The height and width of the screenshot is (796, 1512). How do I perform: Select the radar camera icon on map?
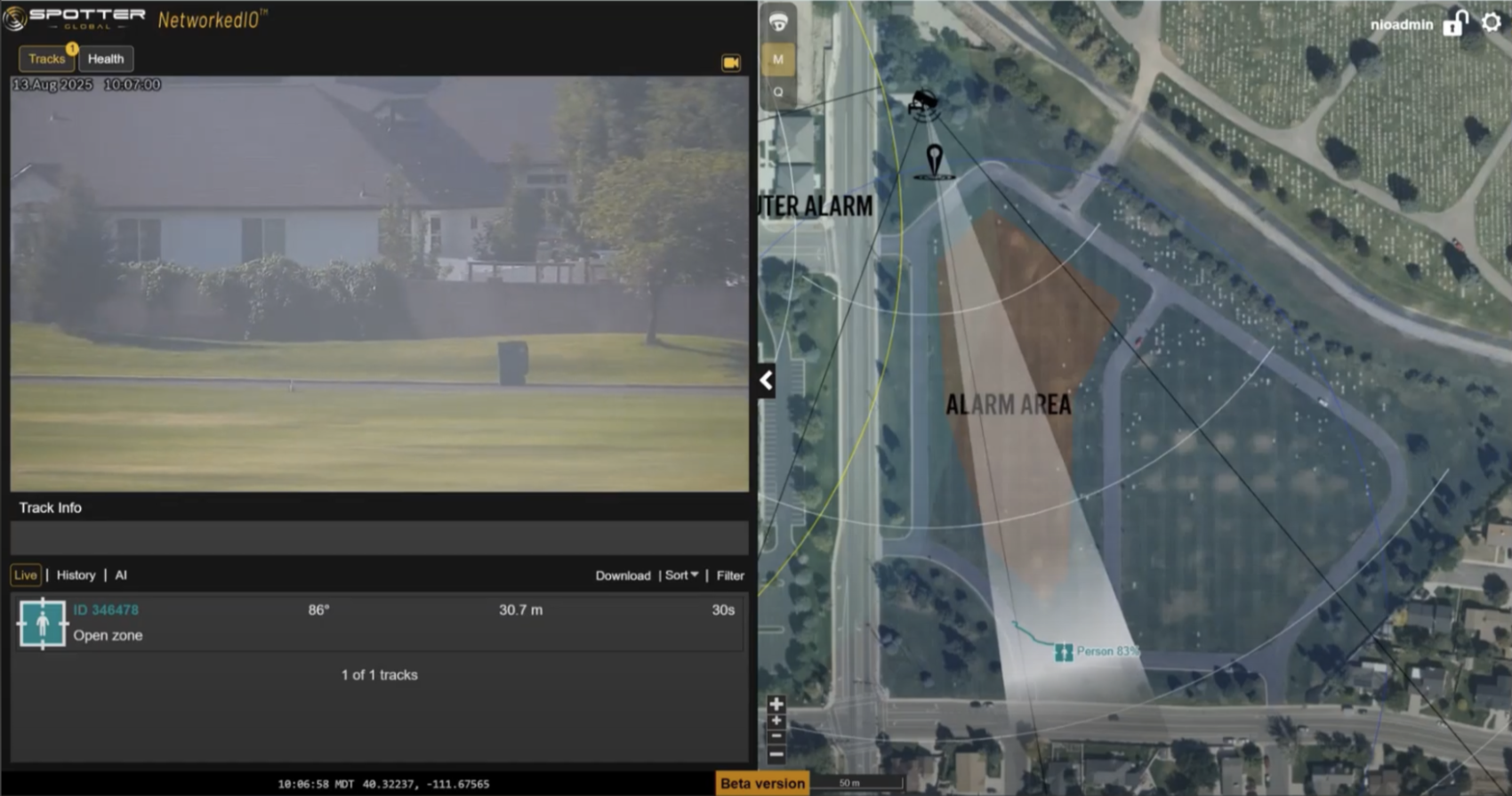tap(923, 103)
